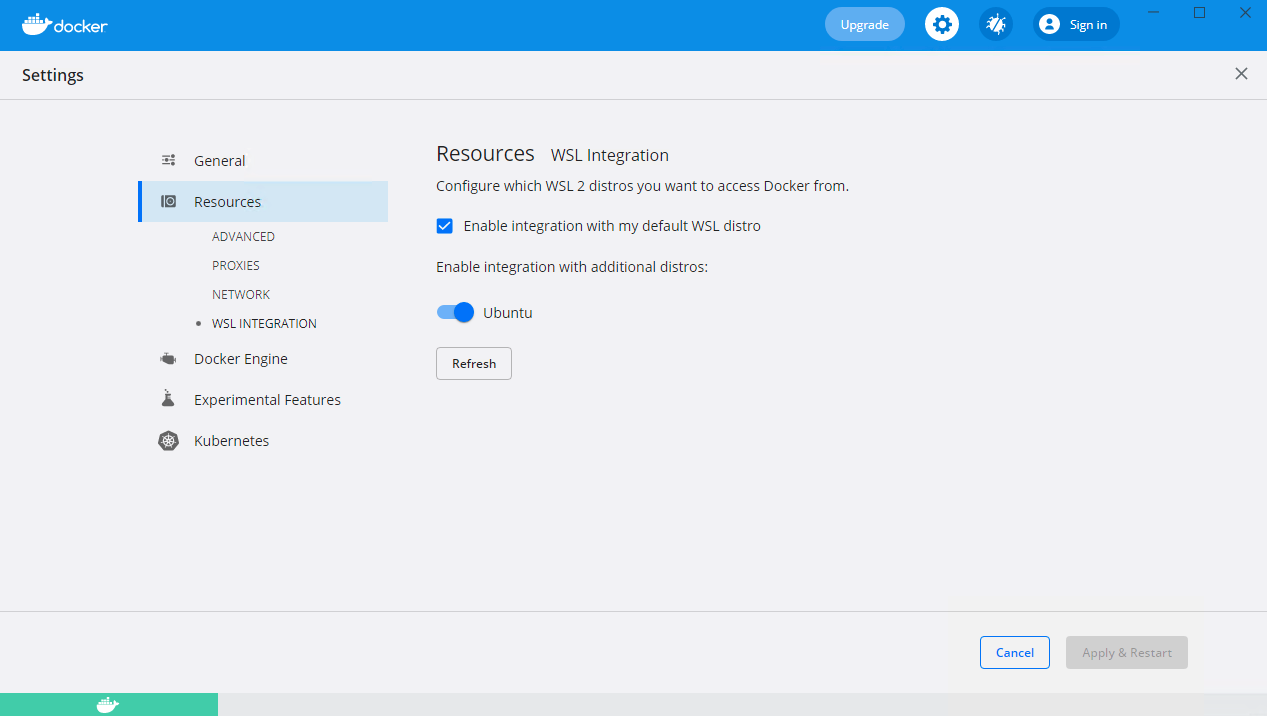The image size is (1267, 716).
Task: Open the WSL Integration section
Action: click(263, 323)
